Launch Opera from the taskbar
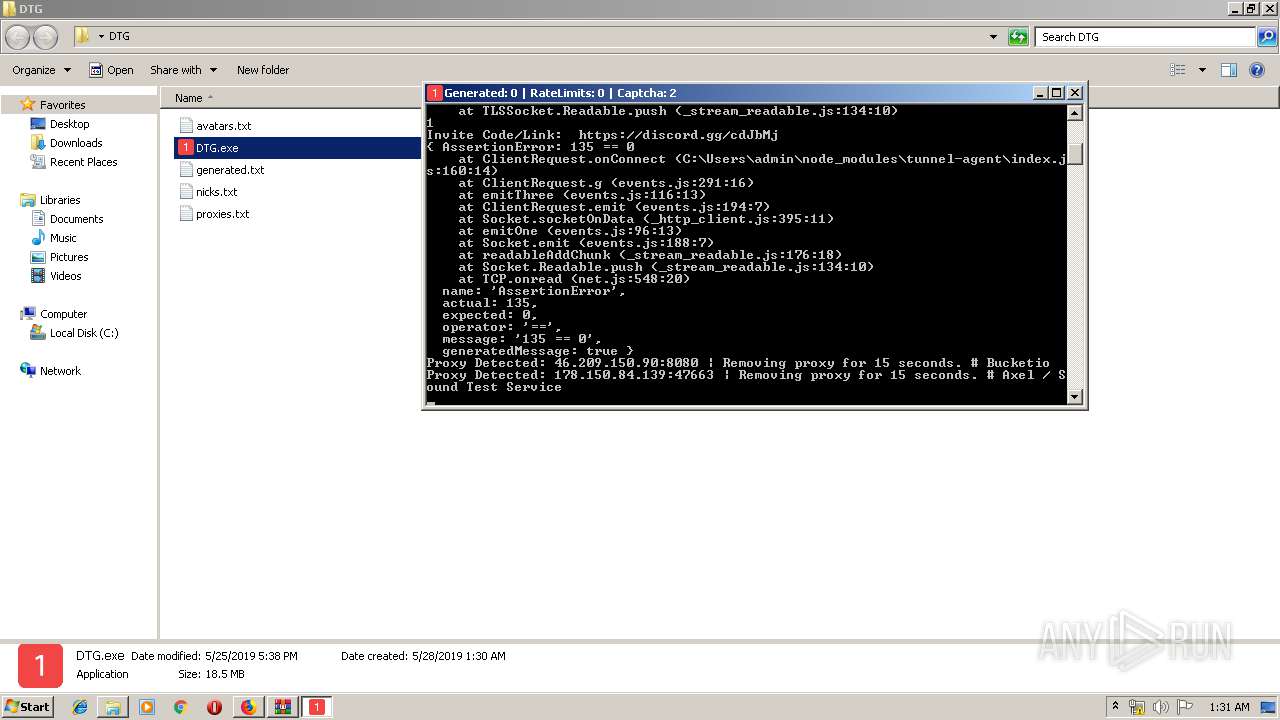1280x720 pixels. (214, 707)
